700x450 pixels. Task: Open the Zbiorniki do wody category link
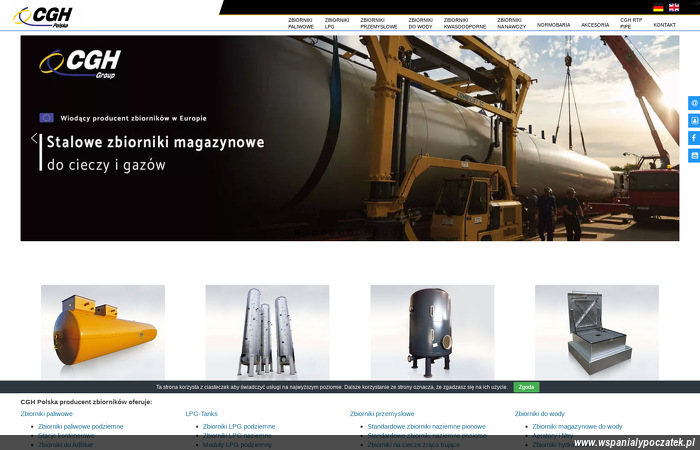coord(539,414)
